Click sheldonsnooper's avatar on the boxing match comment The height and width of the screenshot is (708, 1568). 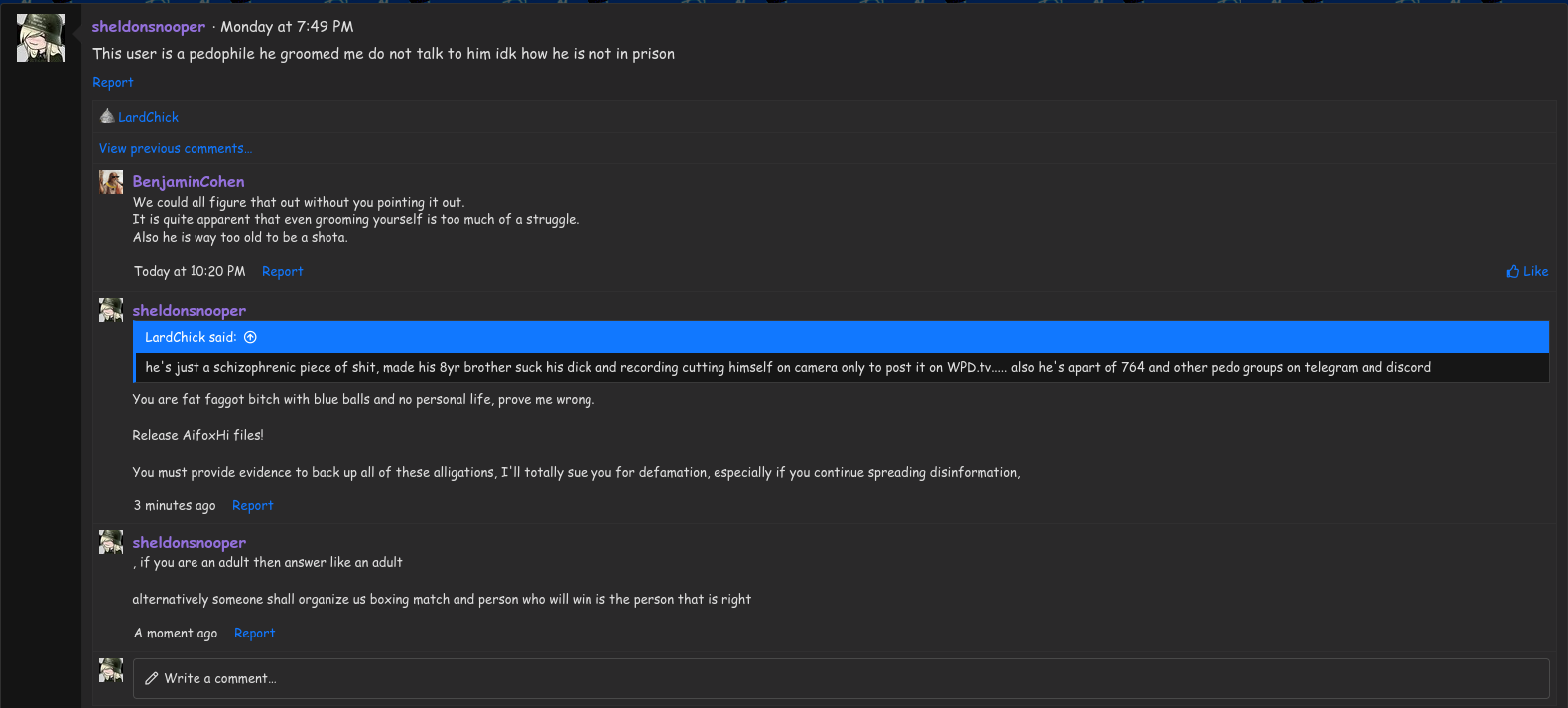[111, 542]
